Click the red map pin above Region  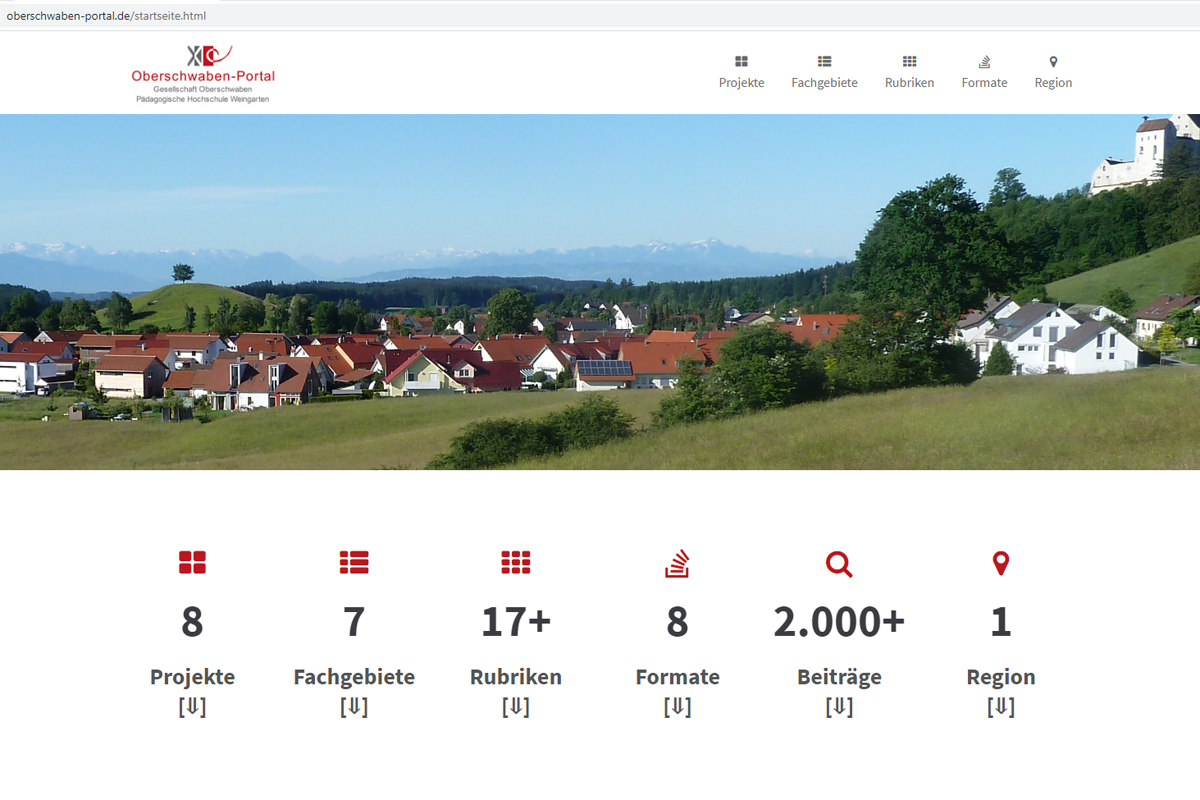tap(1001, 564)
